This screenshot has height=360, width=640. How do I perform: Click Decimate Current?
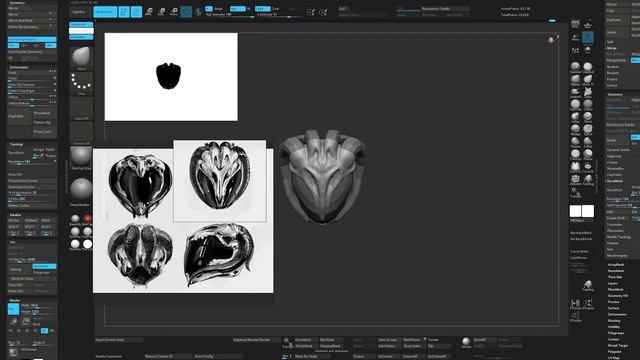pos(32,187)
